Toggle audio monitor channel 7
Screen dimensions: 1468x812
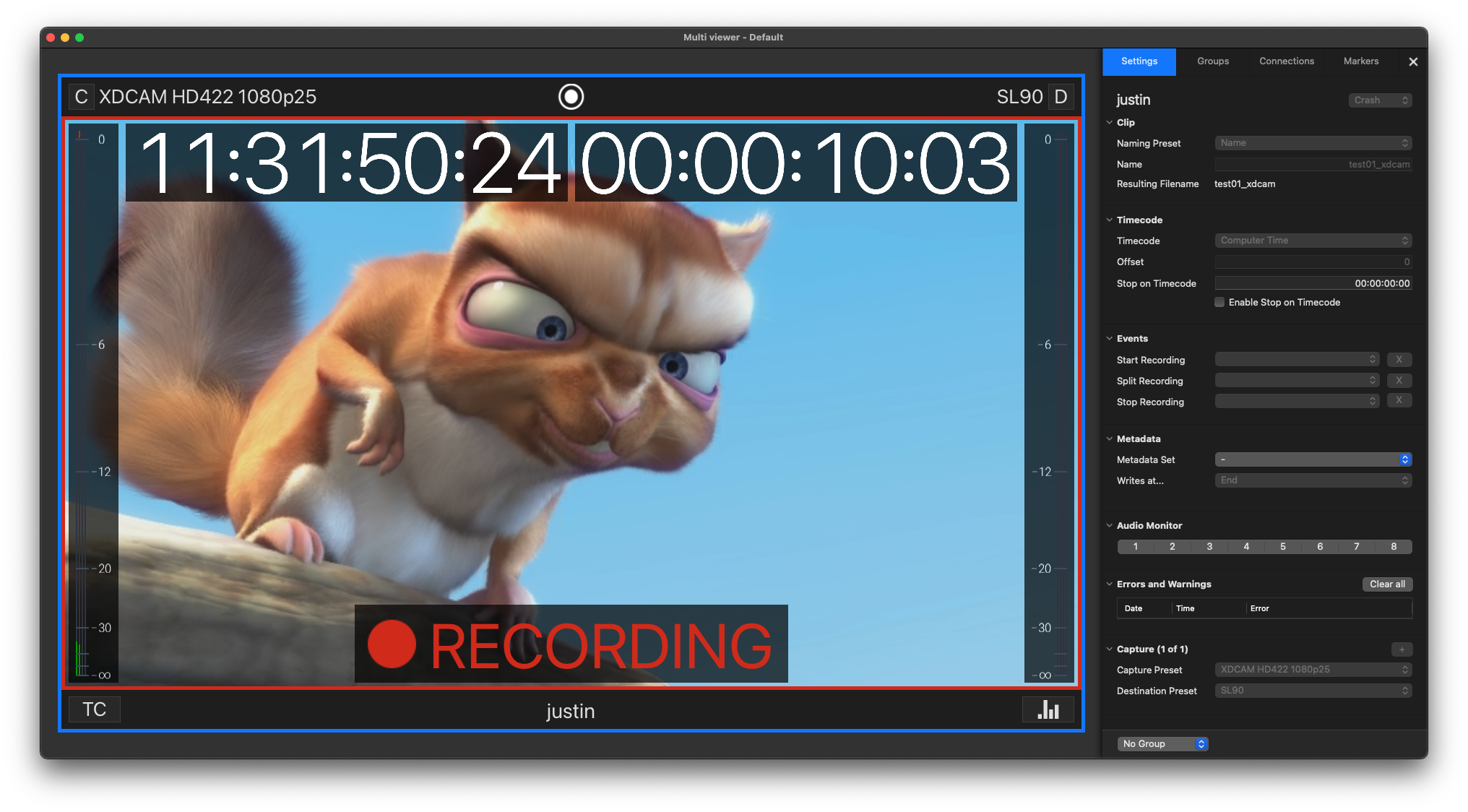pos(1357,547)
